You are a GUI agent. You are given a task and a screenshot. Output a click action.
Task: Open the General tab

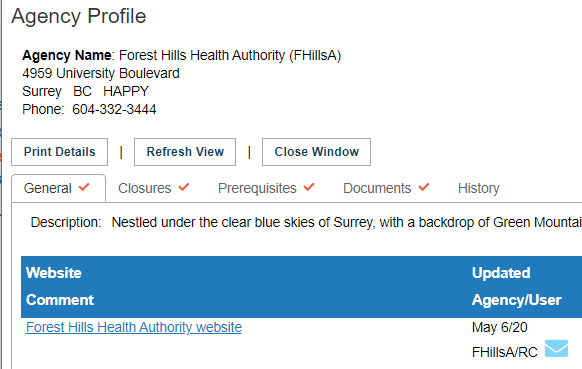coord(58,188)
